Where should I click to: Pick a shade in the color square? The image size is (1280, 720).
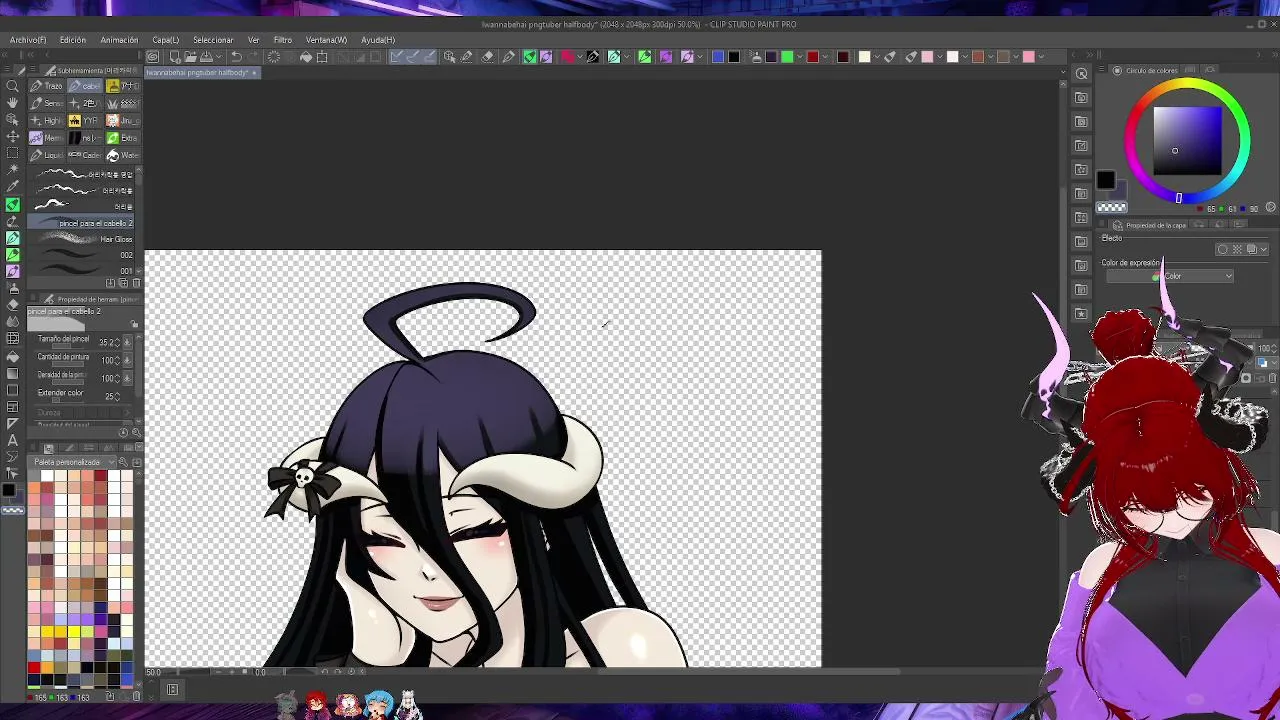[x=1187, y=141]
